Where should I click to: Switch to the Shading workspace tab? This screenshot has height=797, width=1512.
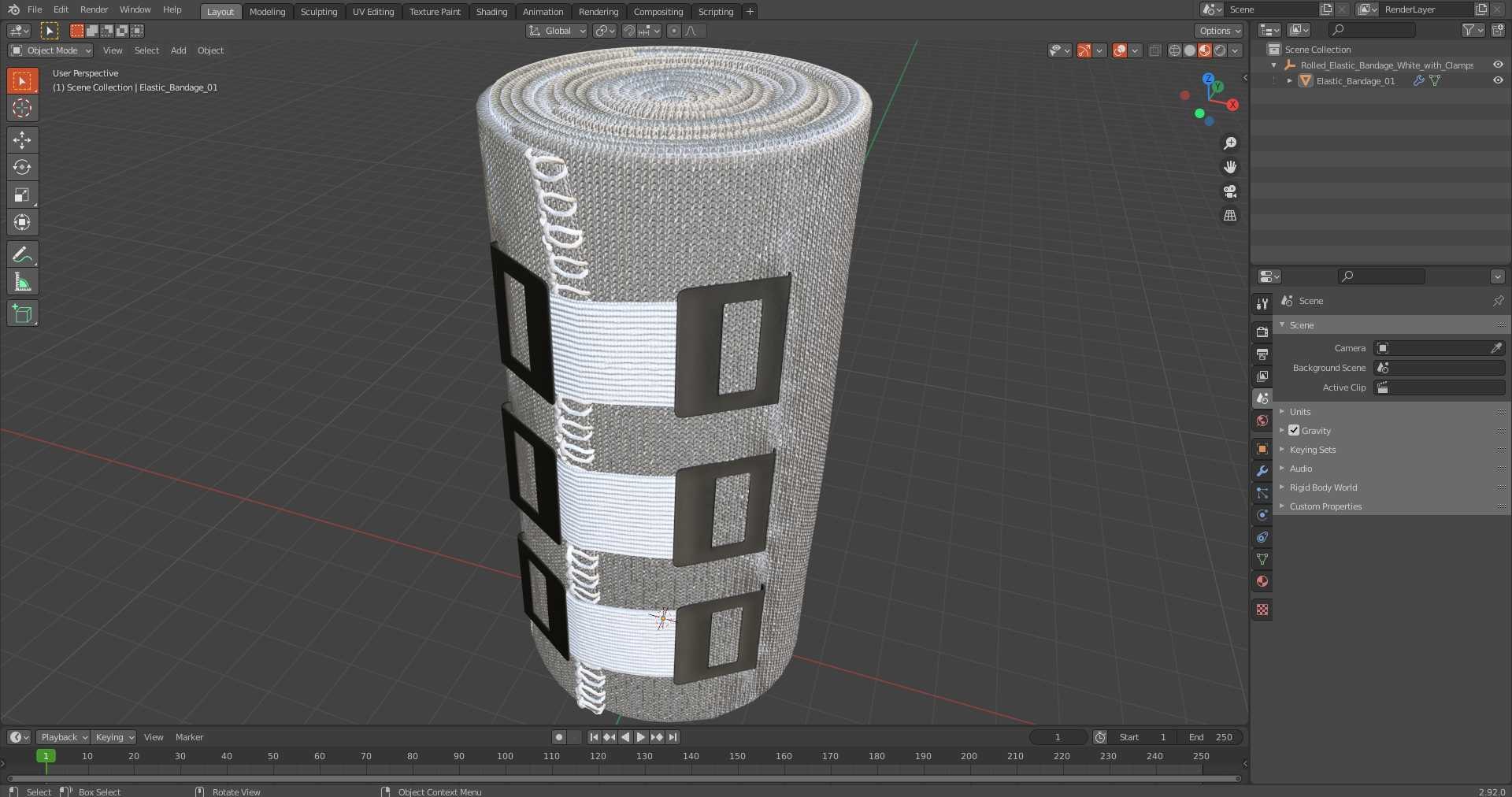pyautogui.click(x=491, y=12)
